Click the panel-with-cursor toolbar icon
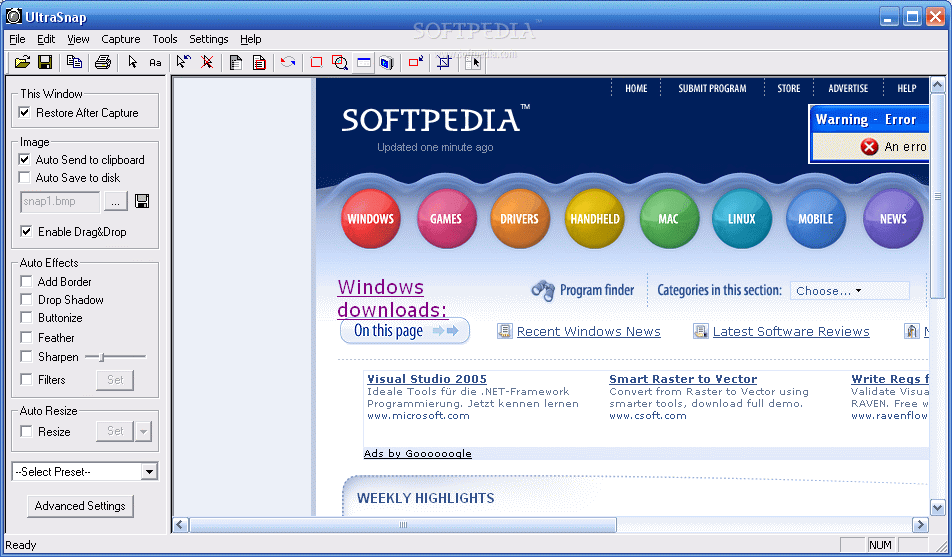The height and width of the screenshot is (557, 952). point(472,62)
